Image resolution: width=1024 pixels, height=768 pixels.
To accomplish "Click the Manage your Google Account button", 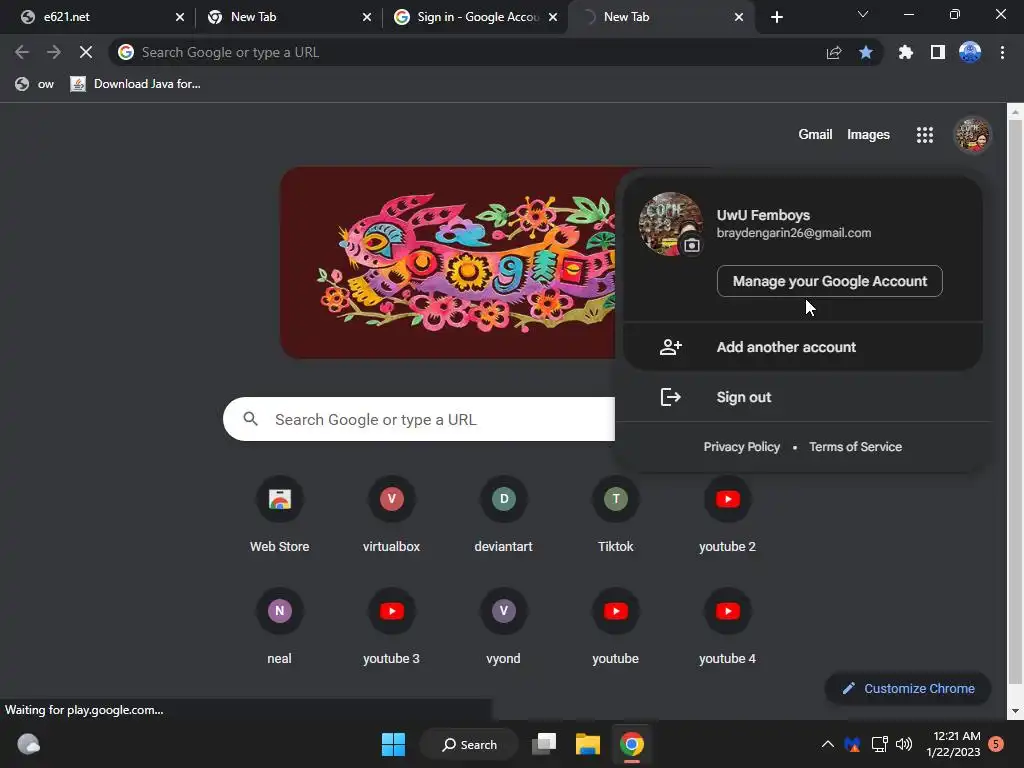I will [829, 281].
